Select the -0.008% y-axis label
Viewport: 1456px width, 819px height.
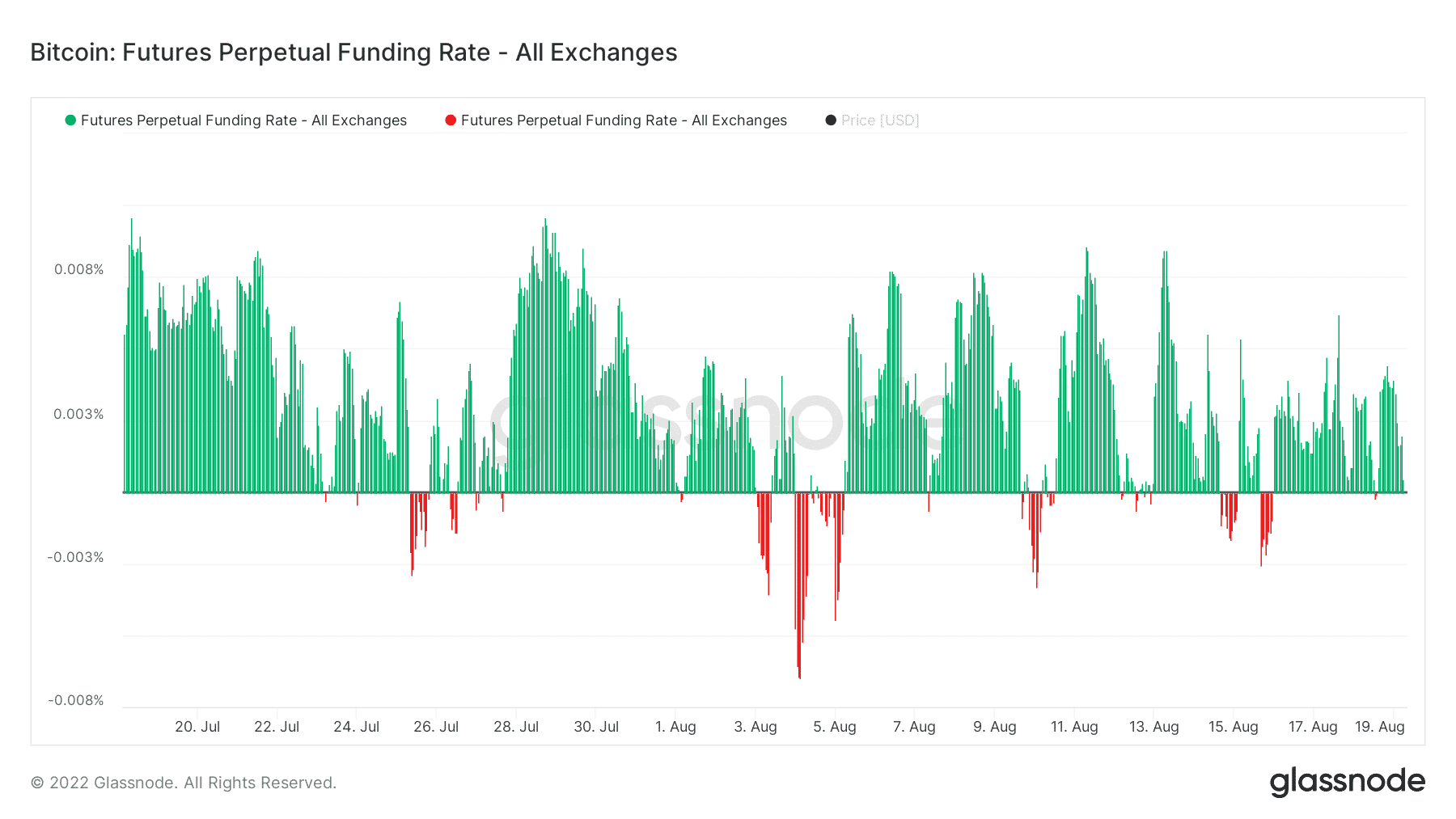click(x=76, y=700)
